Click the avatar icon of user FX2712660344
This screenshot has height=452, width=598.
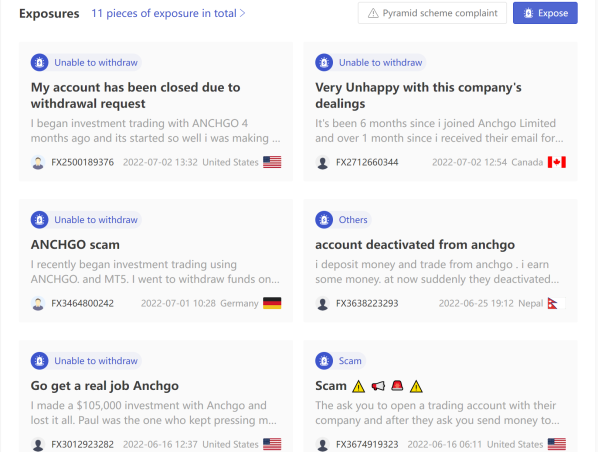pyautogui.click(x=323, y=162)
